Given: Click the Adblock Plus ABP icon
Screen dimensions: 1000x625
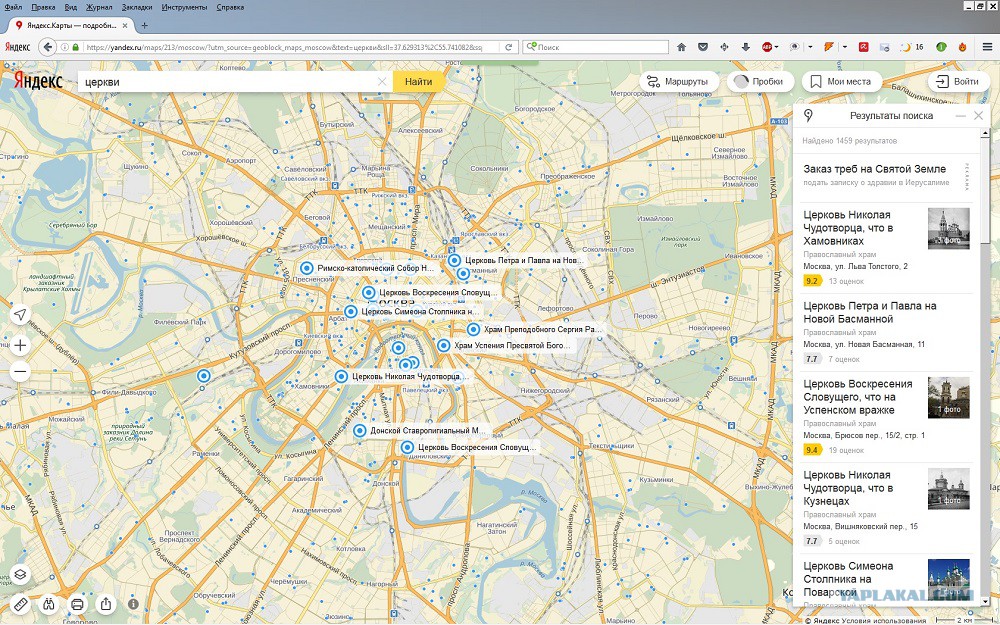Looking at the screenshot, I should [x=767, y=47].
